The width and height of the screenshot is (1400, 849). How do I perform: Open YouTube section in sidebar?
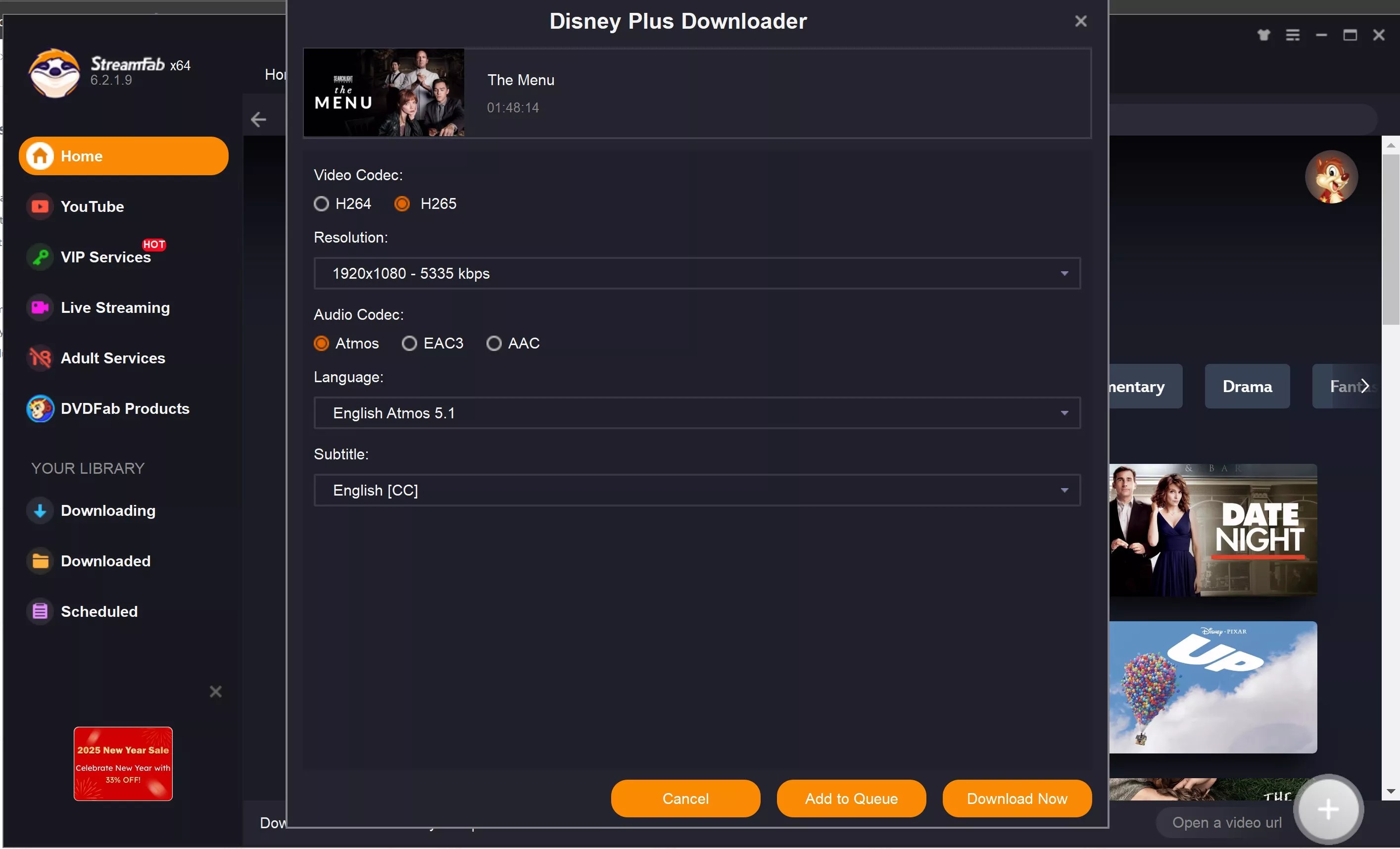92,206
